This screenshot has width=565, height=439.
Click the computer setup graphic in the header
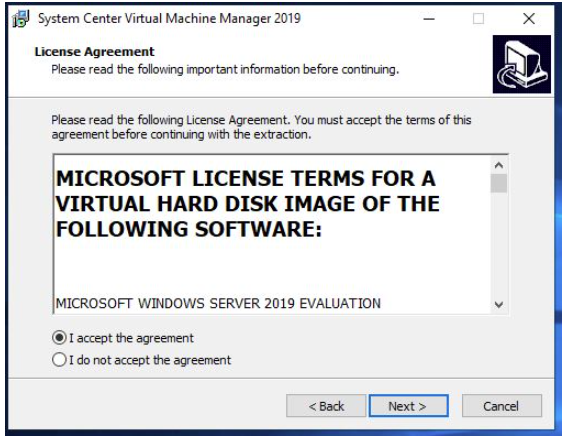[521, 64]
